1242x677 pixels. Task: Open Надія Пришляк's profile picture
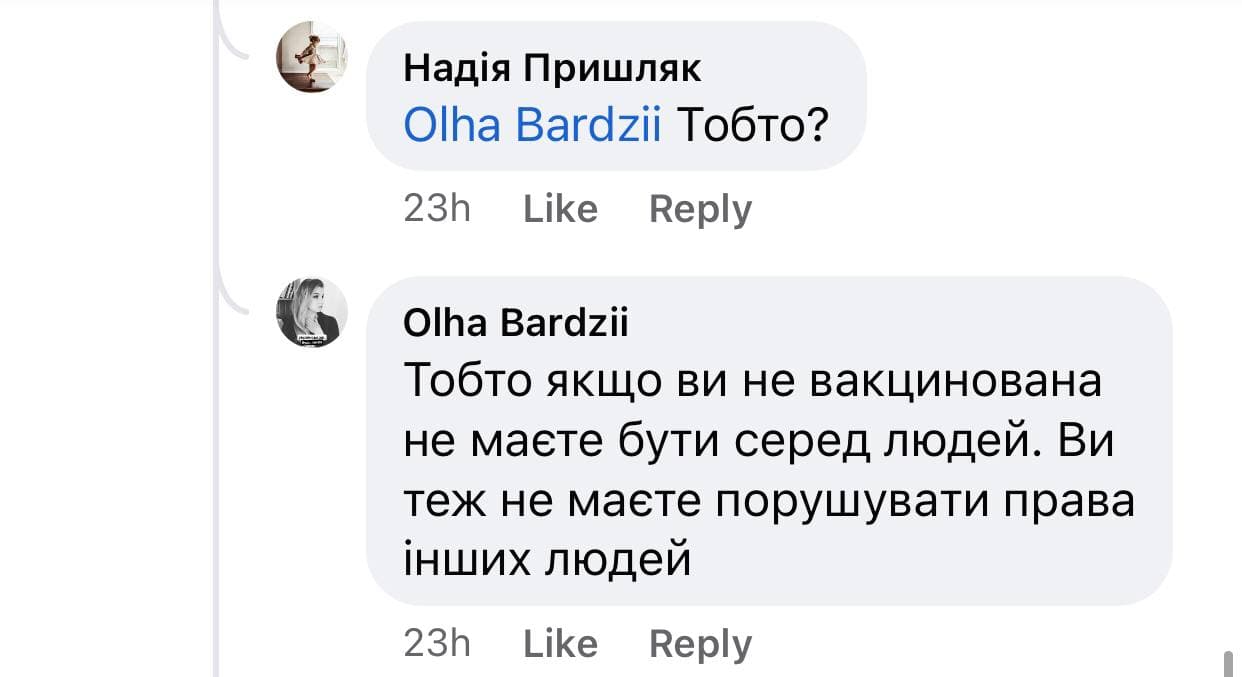(x=311, y=57)
